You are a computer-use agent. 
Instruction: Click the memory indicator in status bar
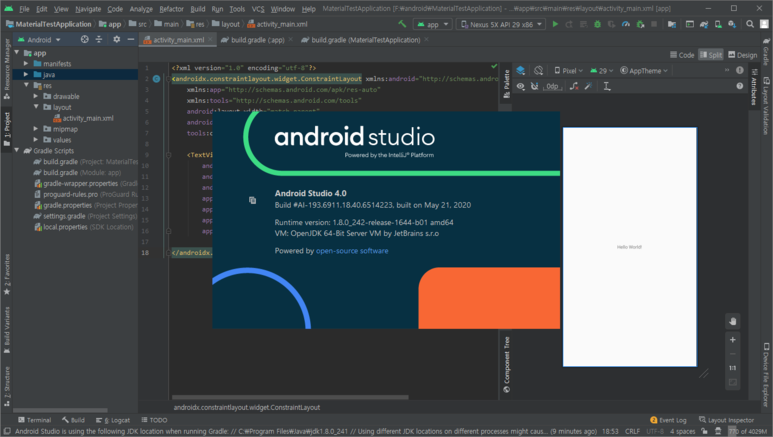[x=748, y=431]
